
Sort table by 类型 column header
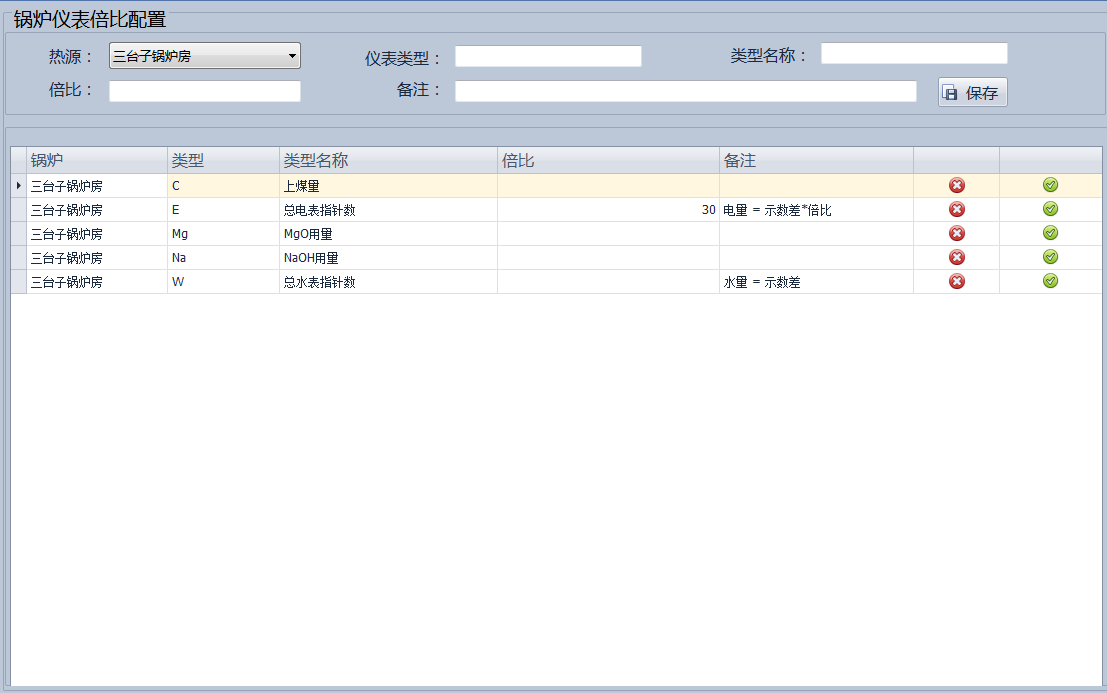pyautogui.click(x=222, y=160)
